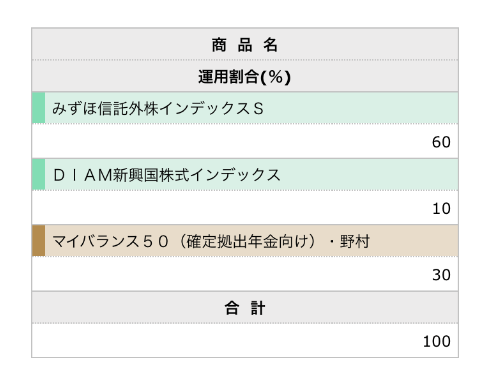
Task: Click the empty cell left of 60
Action: [230, 141]
